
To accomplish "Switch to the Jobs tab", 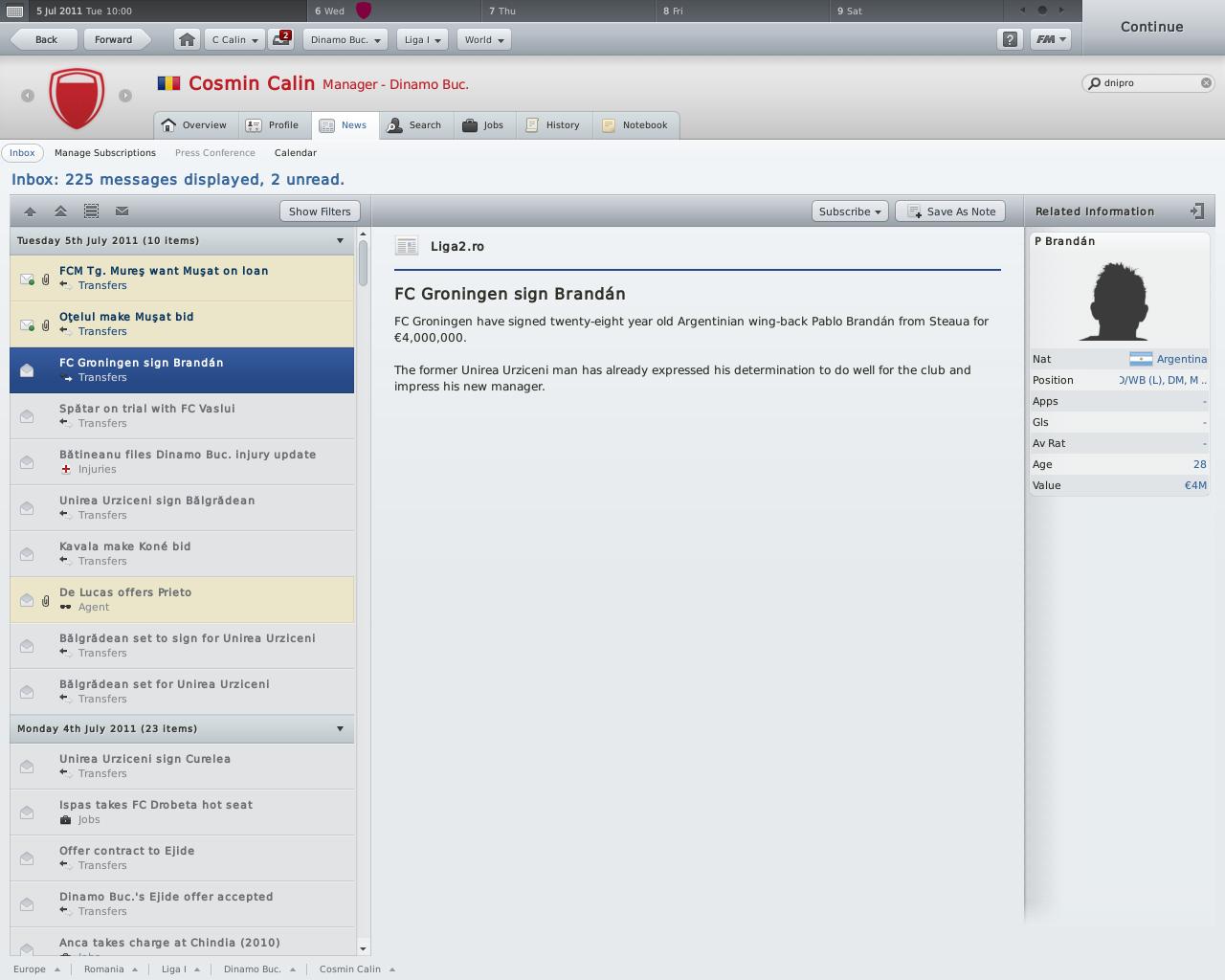I will pos(483,125).
